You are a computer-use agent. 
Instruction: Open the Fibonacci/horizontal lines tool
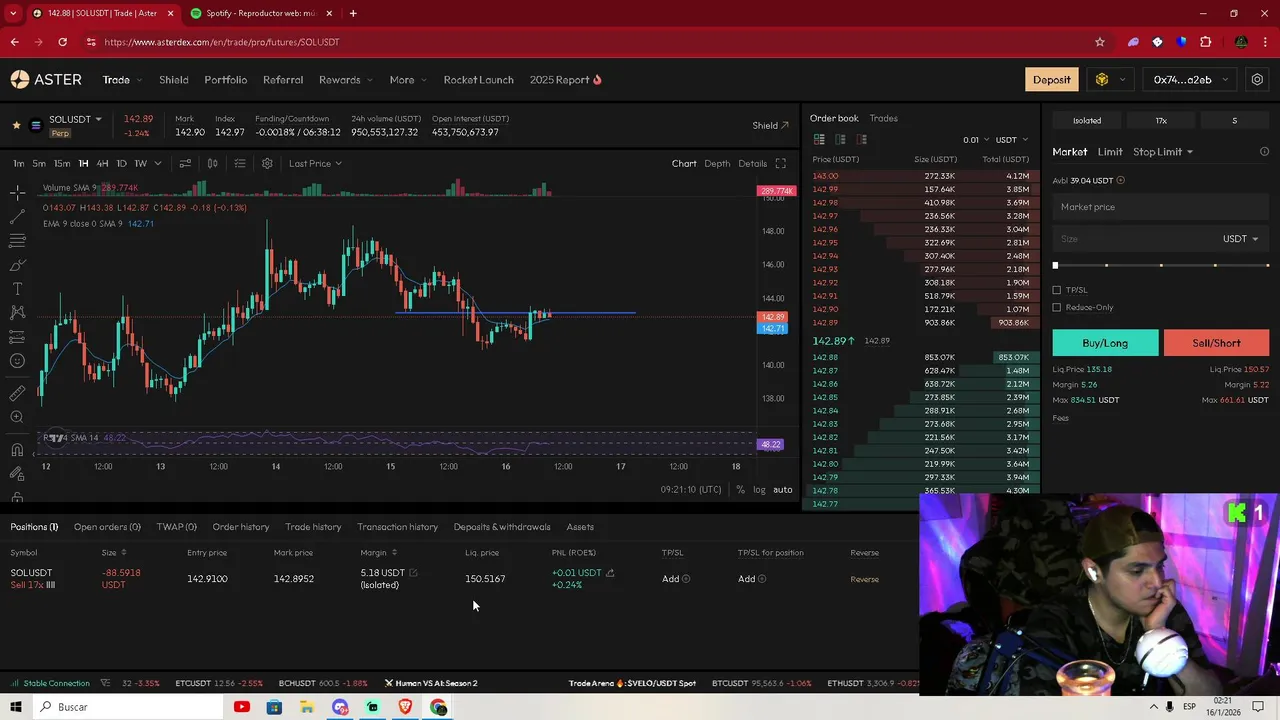click(17, 241)
